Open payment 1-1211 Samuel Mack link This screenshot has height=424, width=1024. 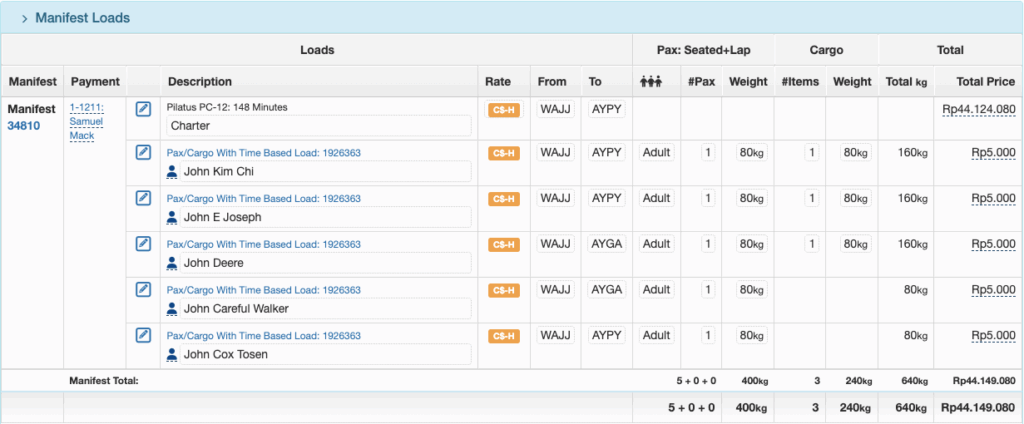point(86,122)
